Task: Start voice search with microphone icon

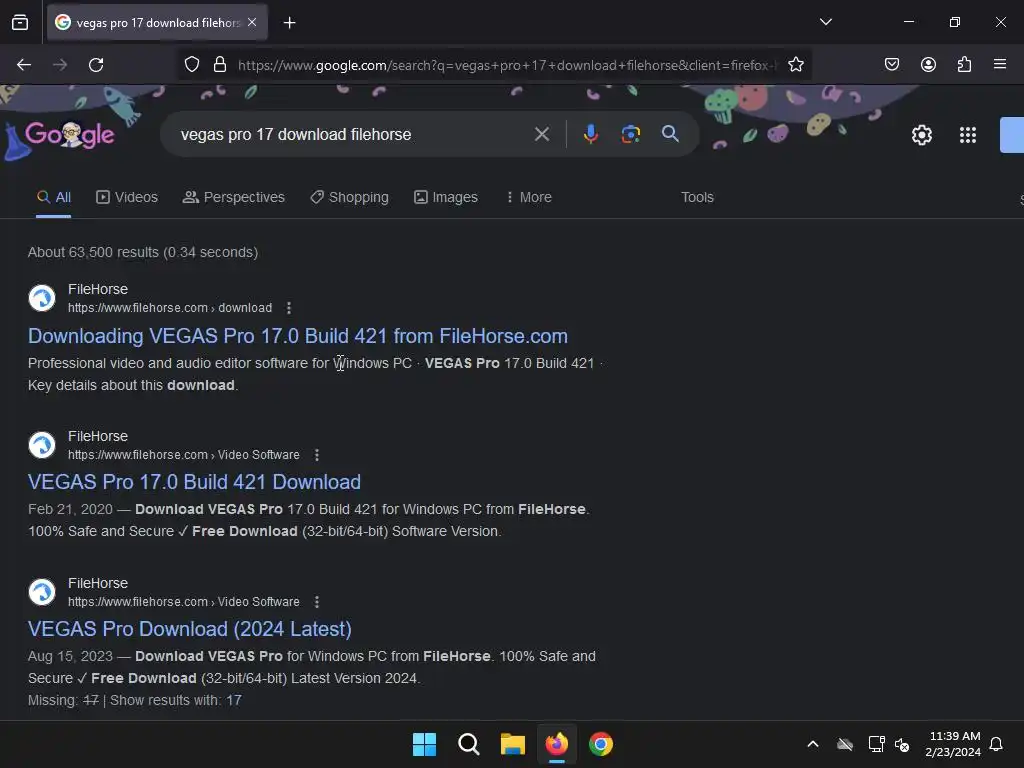Action: (590, 134)
